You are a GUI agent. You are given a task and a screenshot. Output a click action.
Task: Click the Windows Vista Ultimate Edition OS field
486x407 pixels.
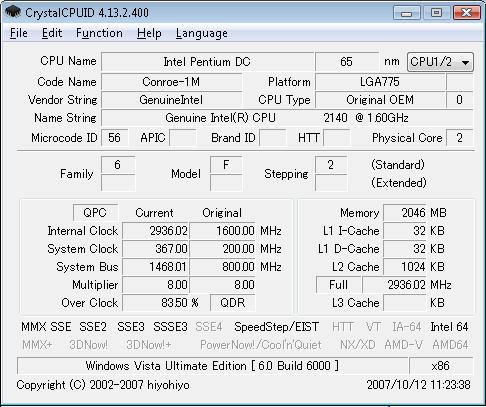point(212,366)
